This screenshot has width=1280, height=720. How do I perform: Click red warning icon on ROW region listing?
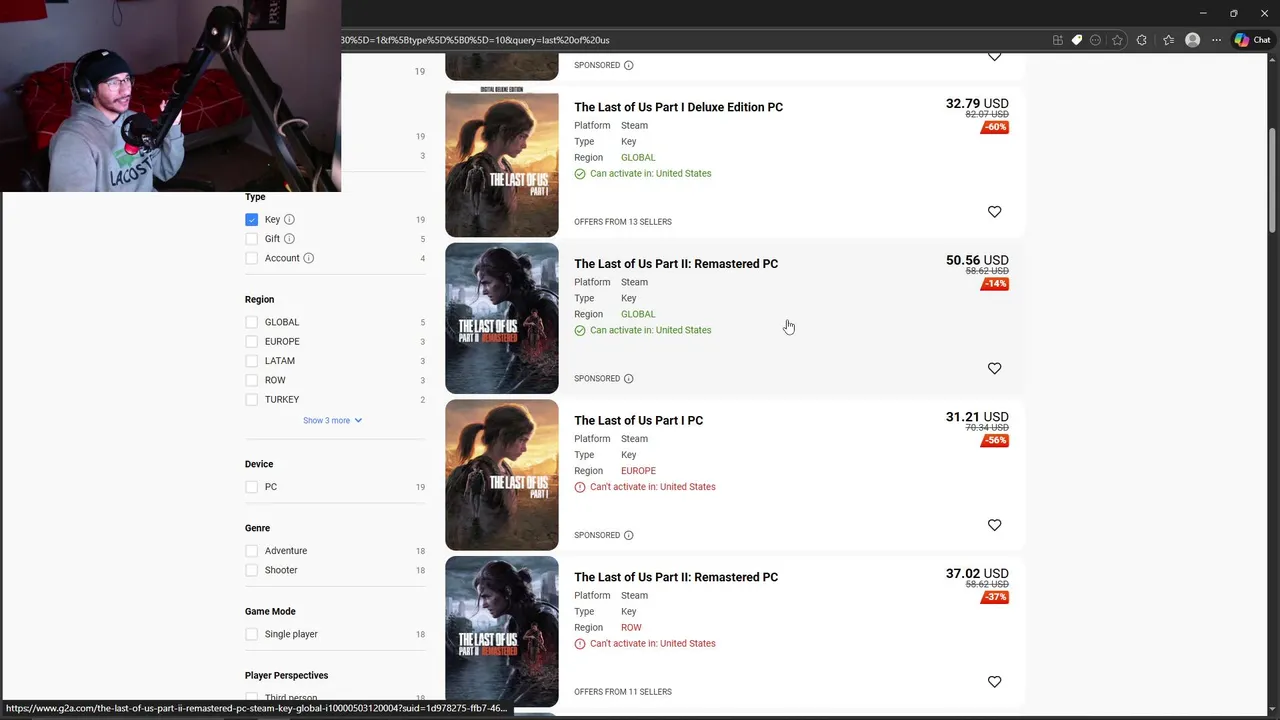click(x=580, y=644)
